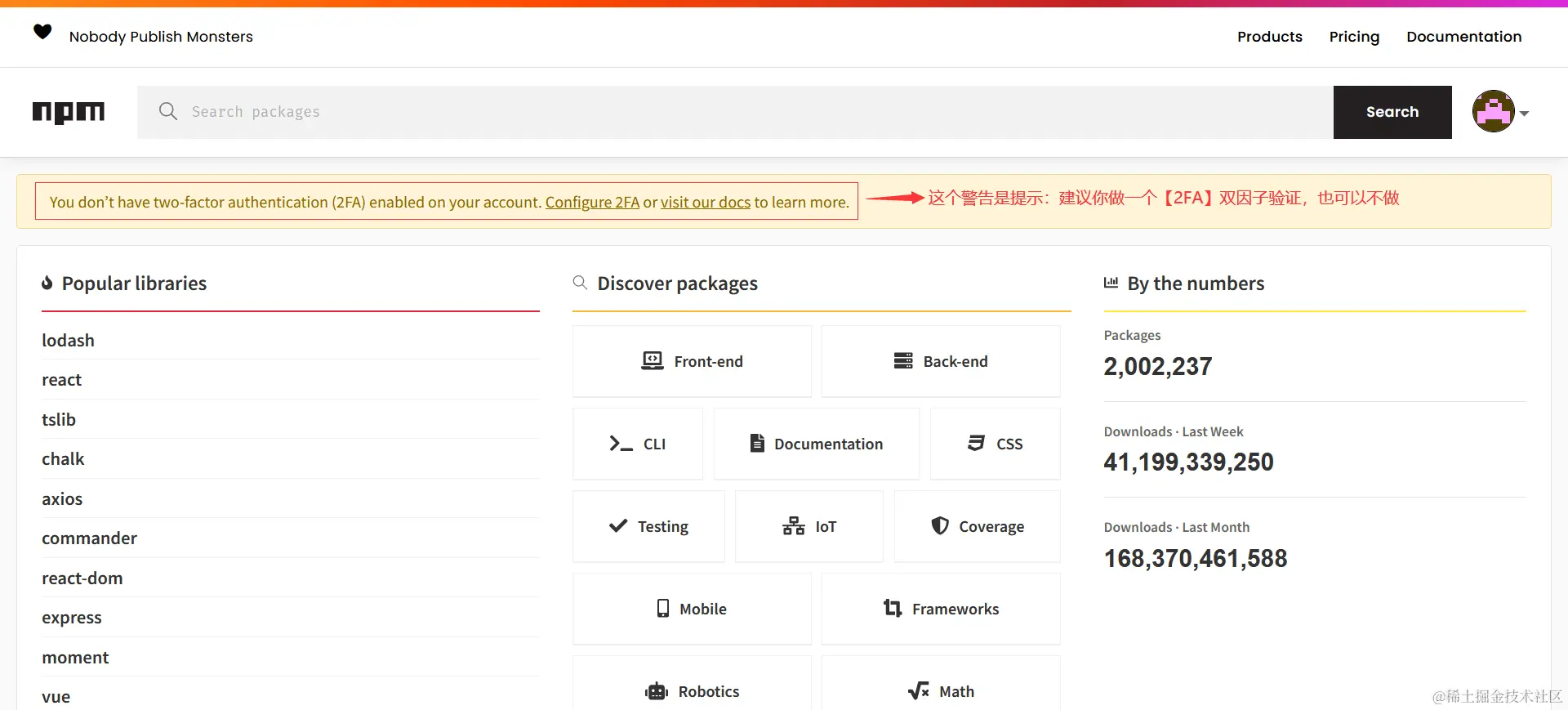
Task: Browse CLI packages
Action: click(x=638, y=444)
